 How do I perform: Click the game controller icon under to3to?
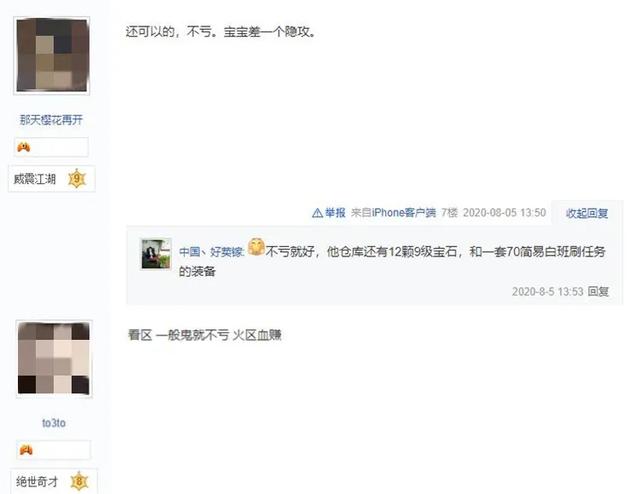pos(26,450)
